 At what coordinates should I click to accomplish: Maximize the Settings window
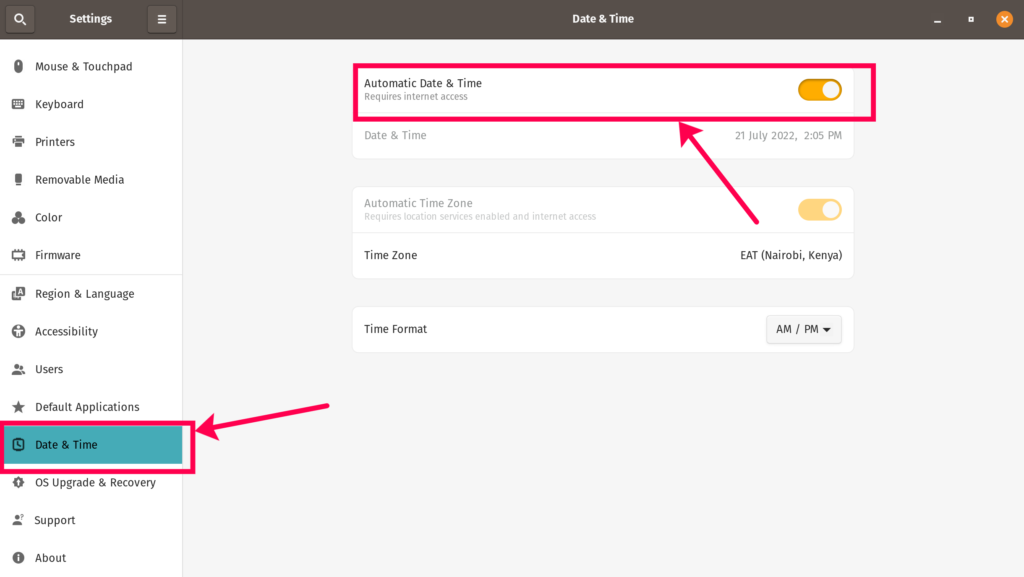971,20
